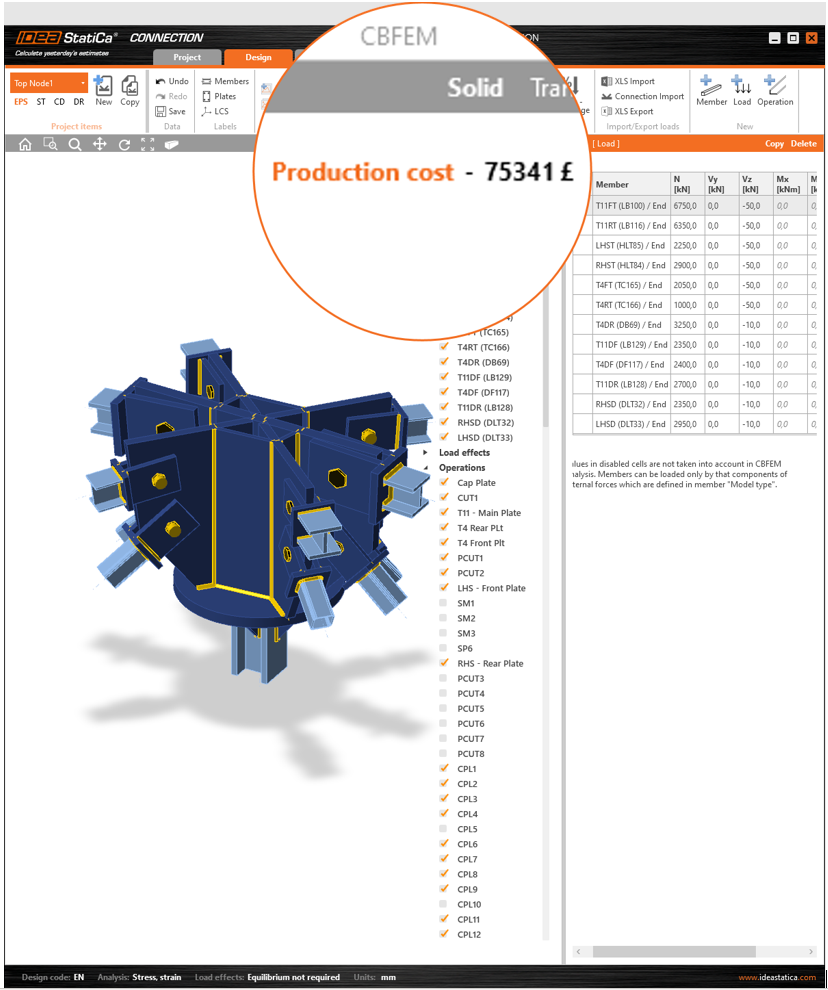Uncheck the Cap Plate operation
The width and height of the screenshot is (828, 990).
click(444, 482)
